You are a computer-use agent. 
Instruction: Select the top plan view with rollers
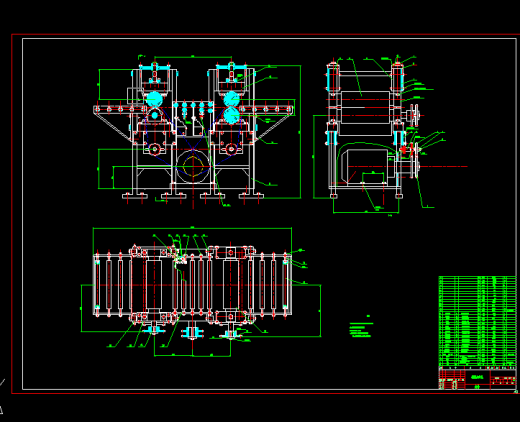[201, 292]
